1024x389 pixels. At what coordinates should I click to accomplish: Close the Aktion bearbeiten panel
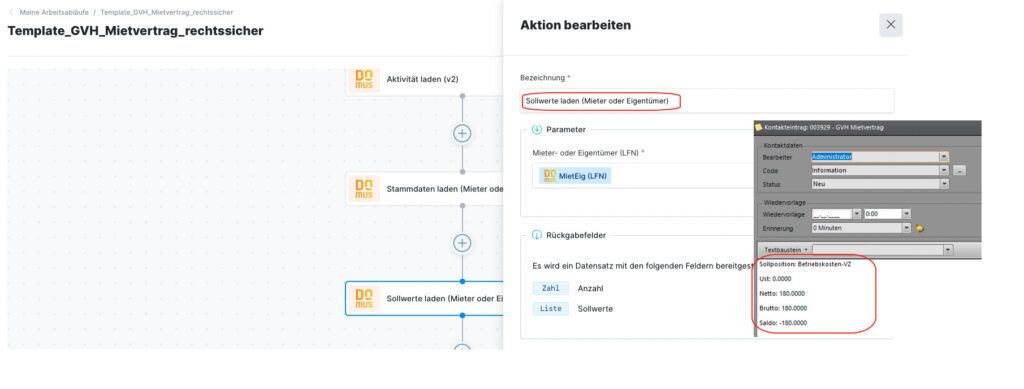(x=891, y=25)
